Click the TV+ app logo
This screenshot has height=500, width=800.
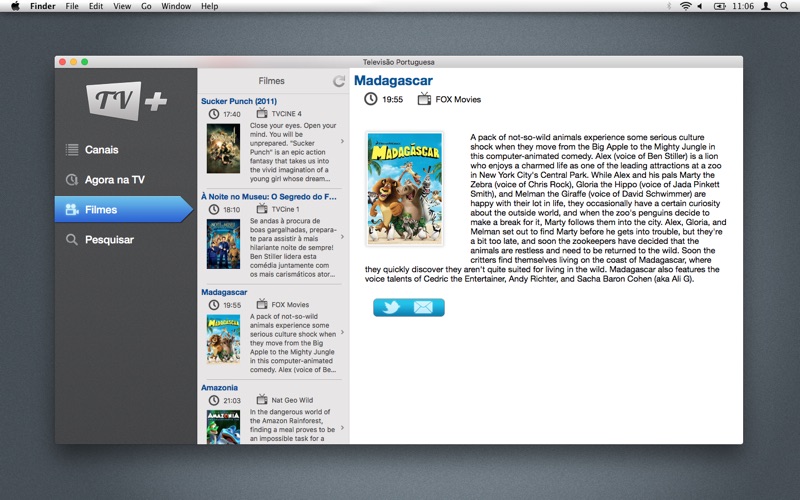pos(127,101)
